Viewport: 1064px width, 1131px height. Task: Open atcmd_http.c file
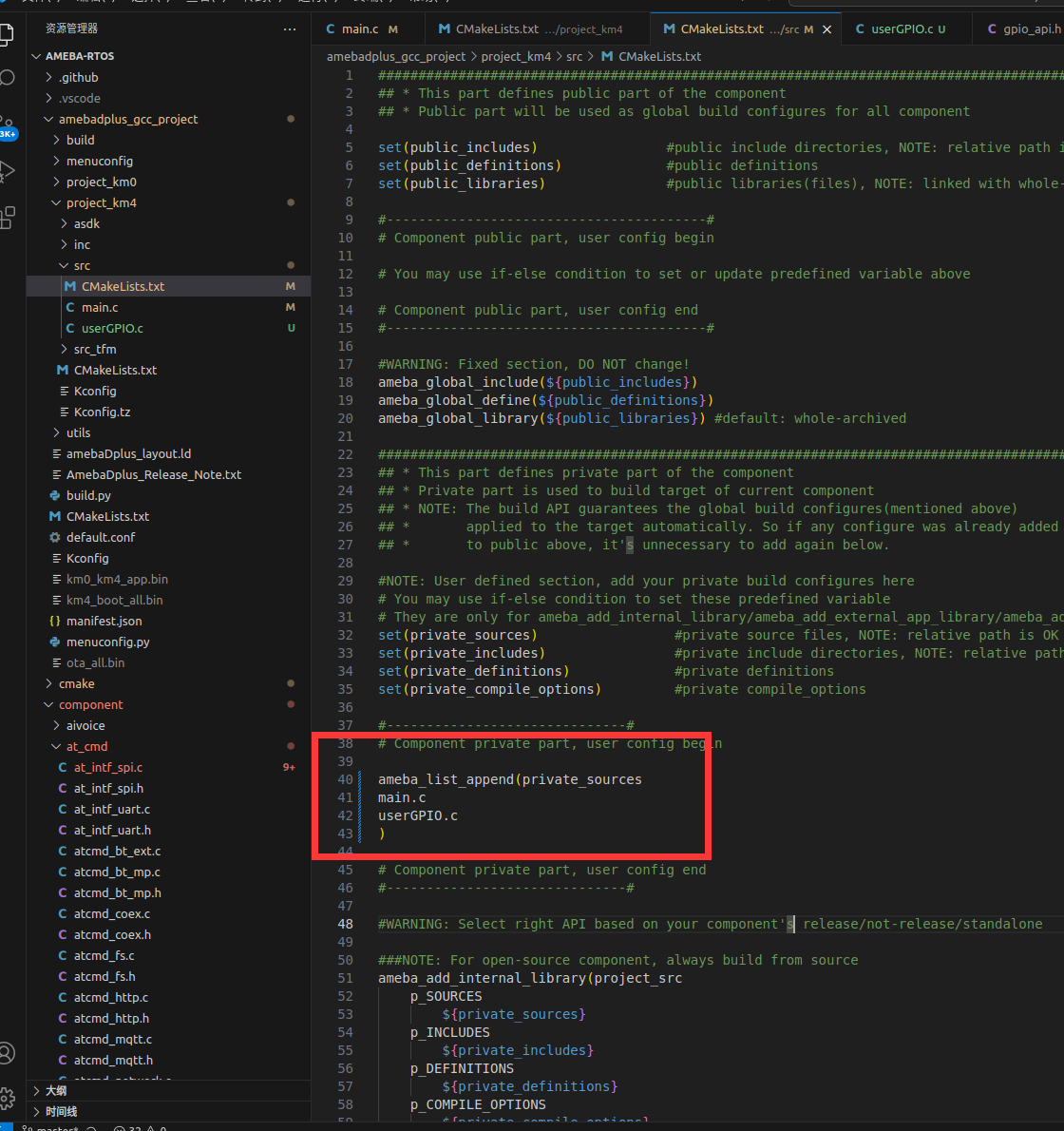(169, 998)
